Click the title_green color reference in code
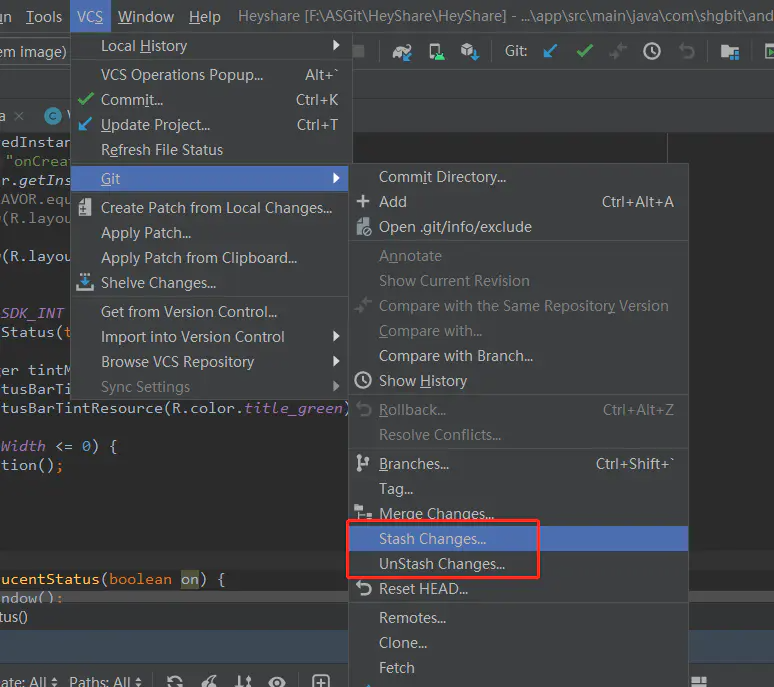This screenshot has width=774, height=687. (293, 408)
